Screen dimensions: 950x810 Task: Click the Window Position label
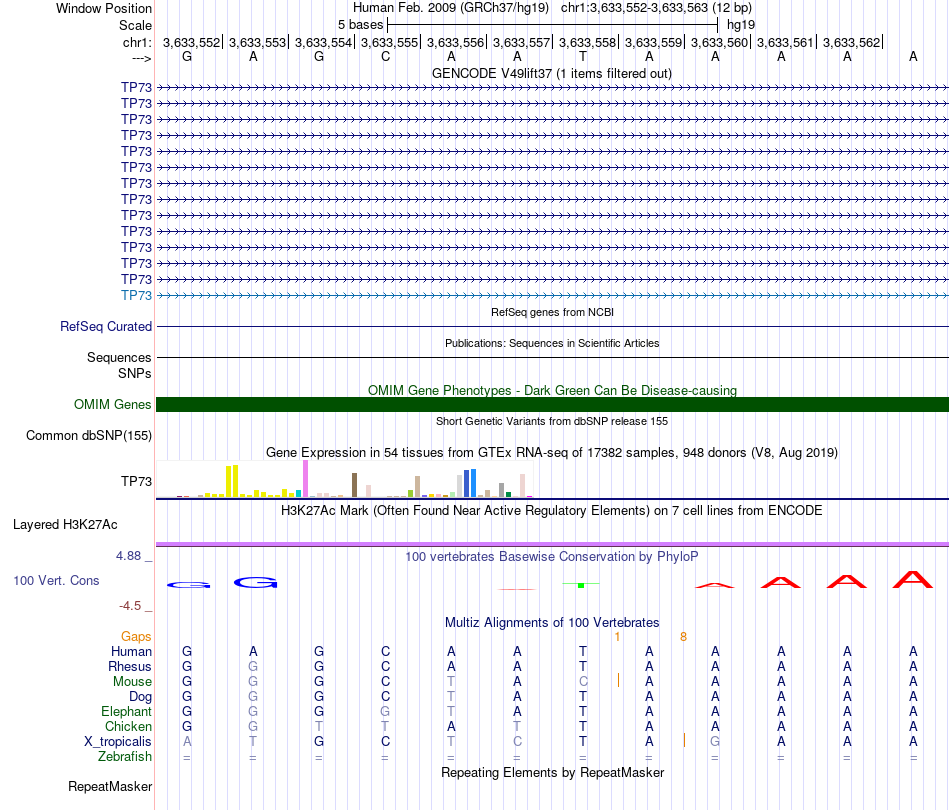[104, 8]
